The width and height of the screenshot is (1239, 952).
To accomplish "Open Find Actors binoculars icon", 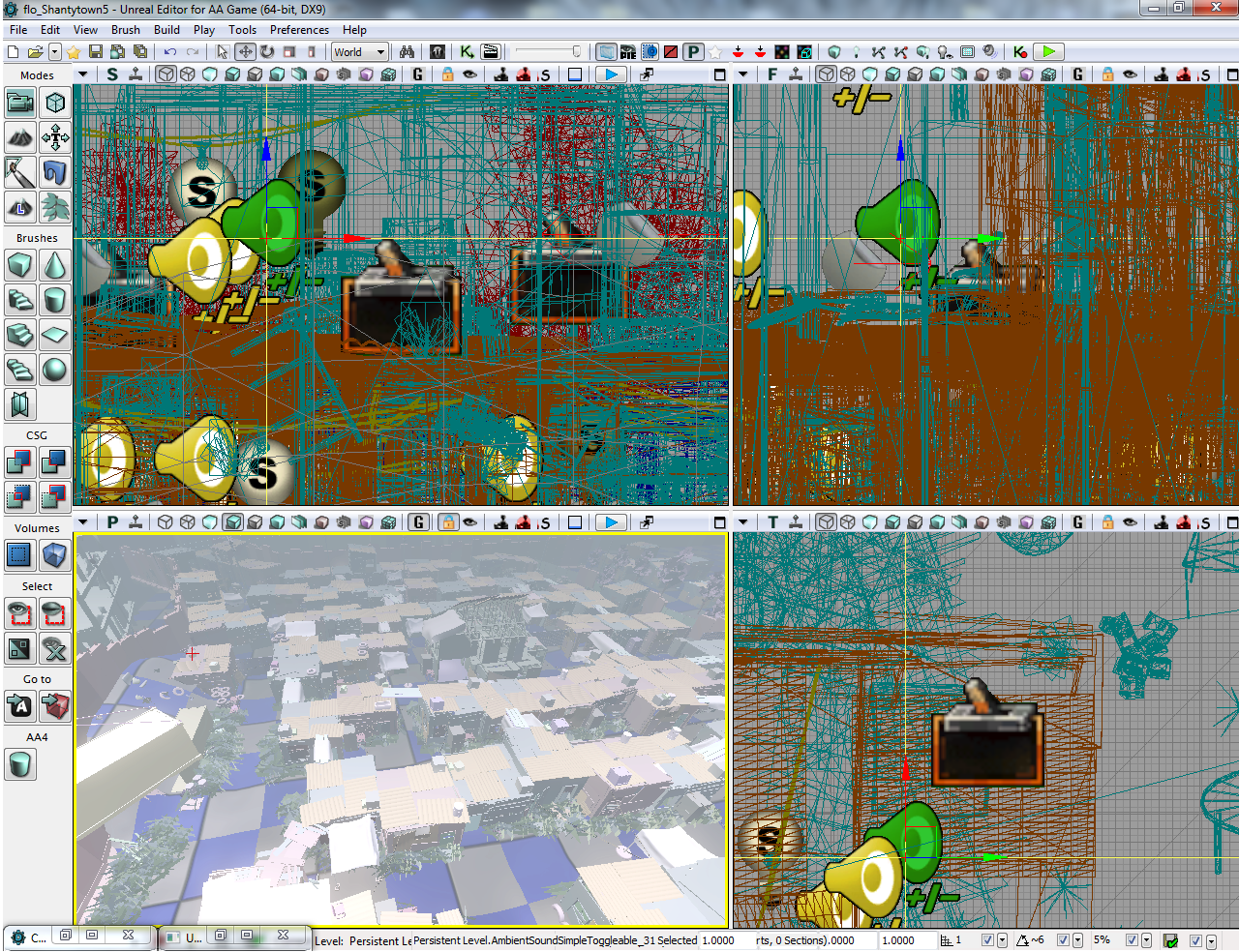I will 408,52.
